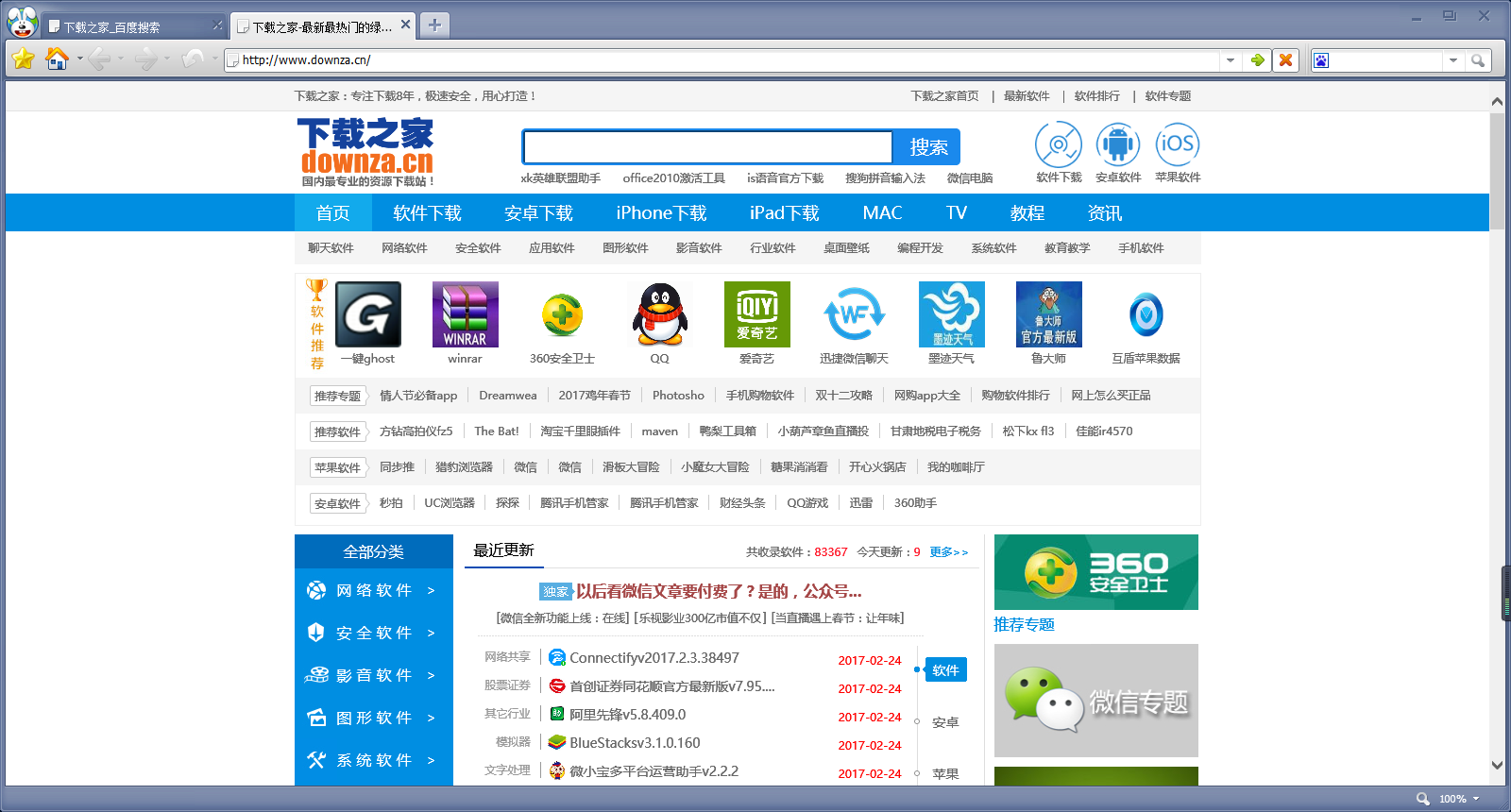The height and width of the screenshot is (812, 1511).
Task: Expand the 网络软件 sidebar category
Action: (374, 590)
